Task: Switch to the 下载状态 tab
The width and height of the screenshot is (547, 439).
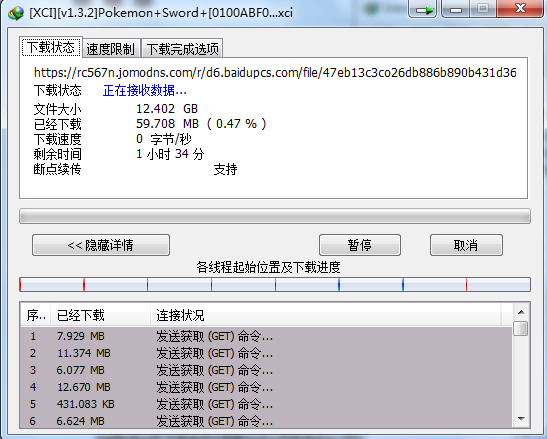Action: pyautogui.click(x=51, y=47)
